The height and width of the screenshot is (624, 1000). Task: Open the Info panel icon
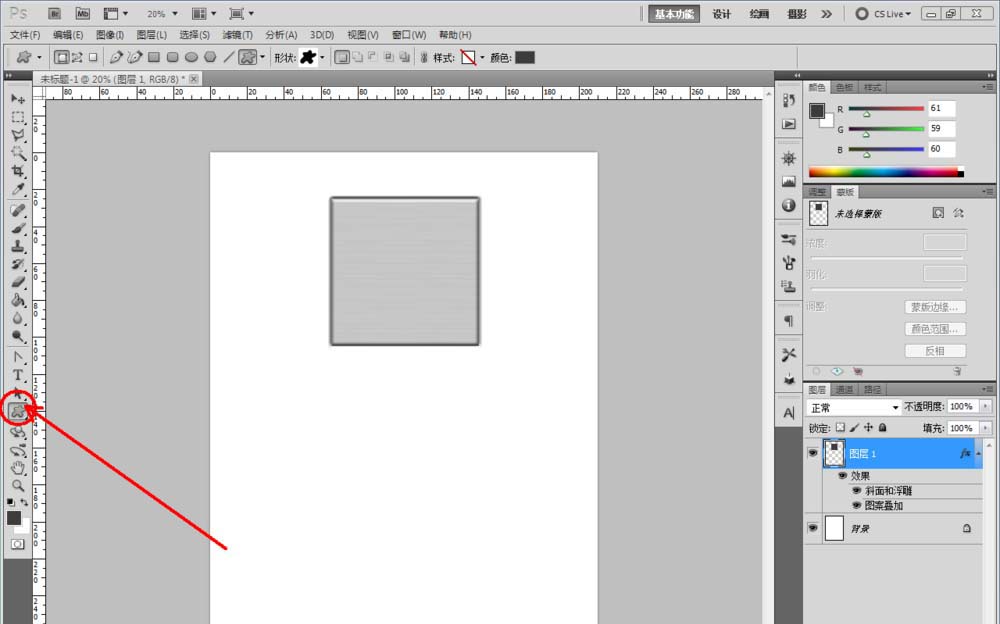789,205
